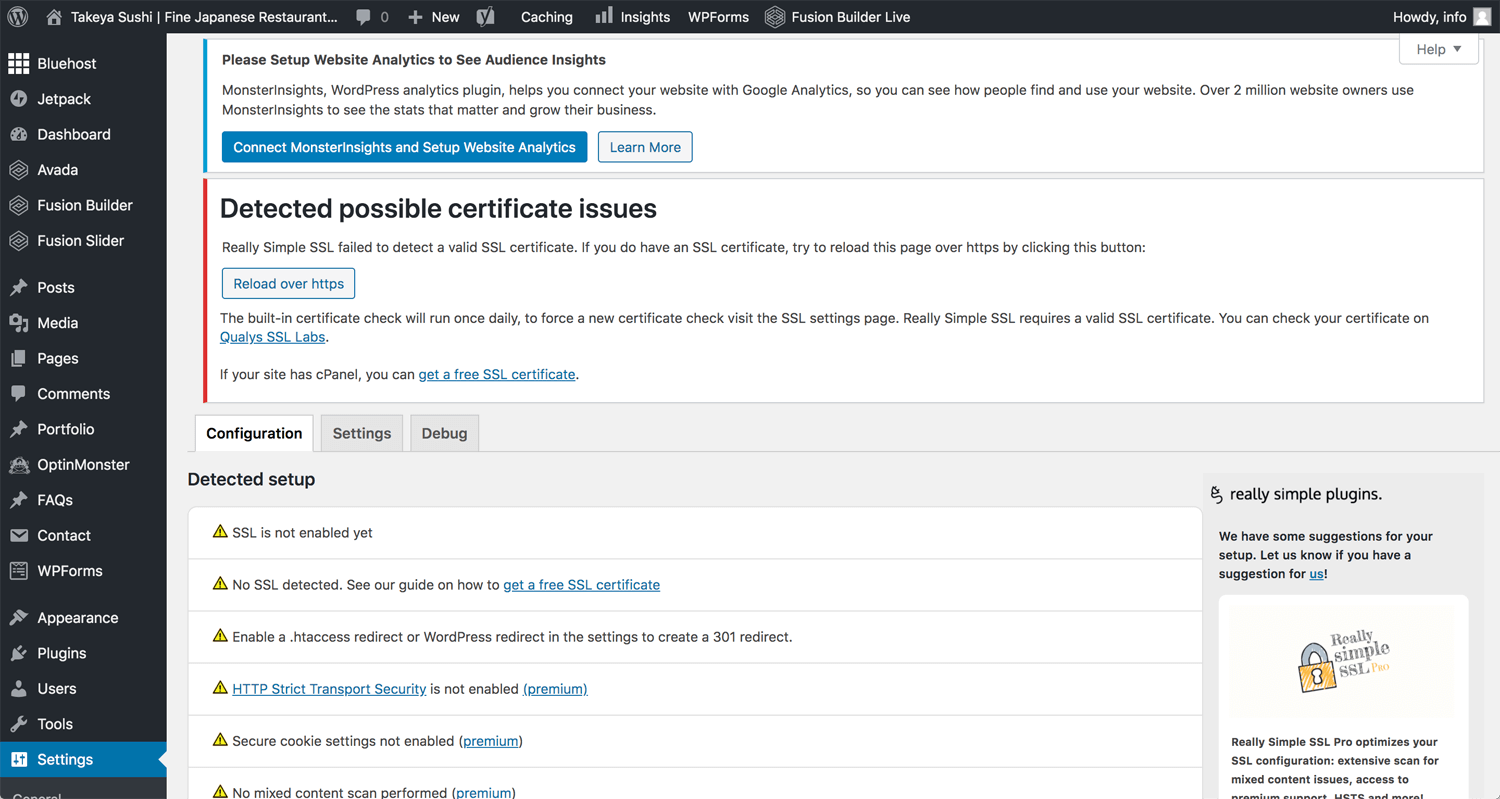Viewport: 1500px width, 799px height.
Task: Open Tools in the sidebar menu
Action: pyautogui.click(x=83, y=724)
